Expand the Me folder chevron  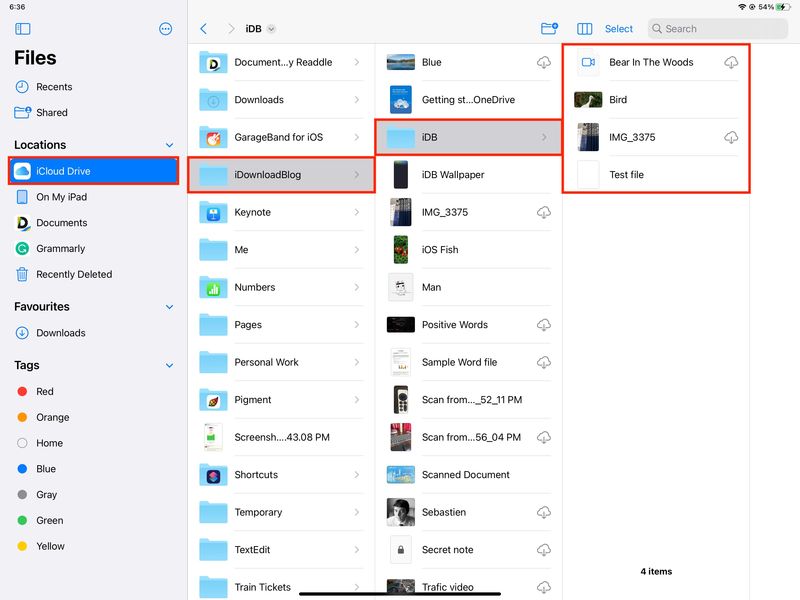click(x=357, y=249)
